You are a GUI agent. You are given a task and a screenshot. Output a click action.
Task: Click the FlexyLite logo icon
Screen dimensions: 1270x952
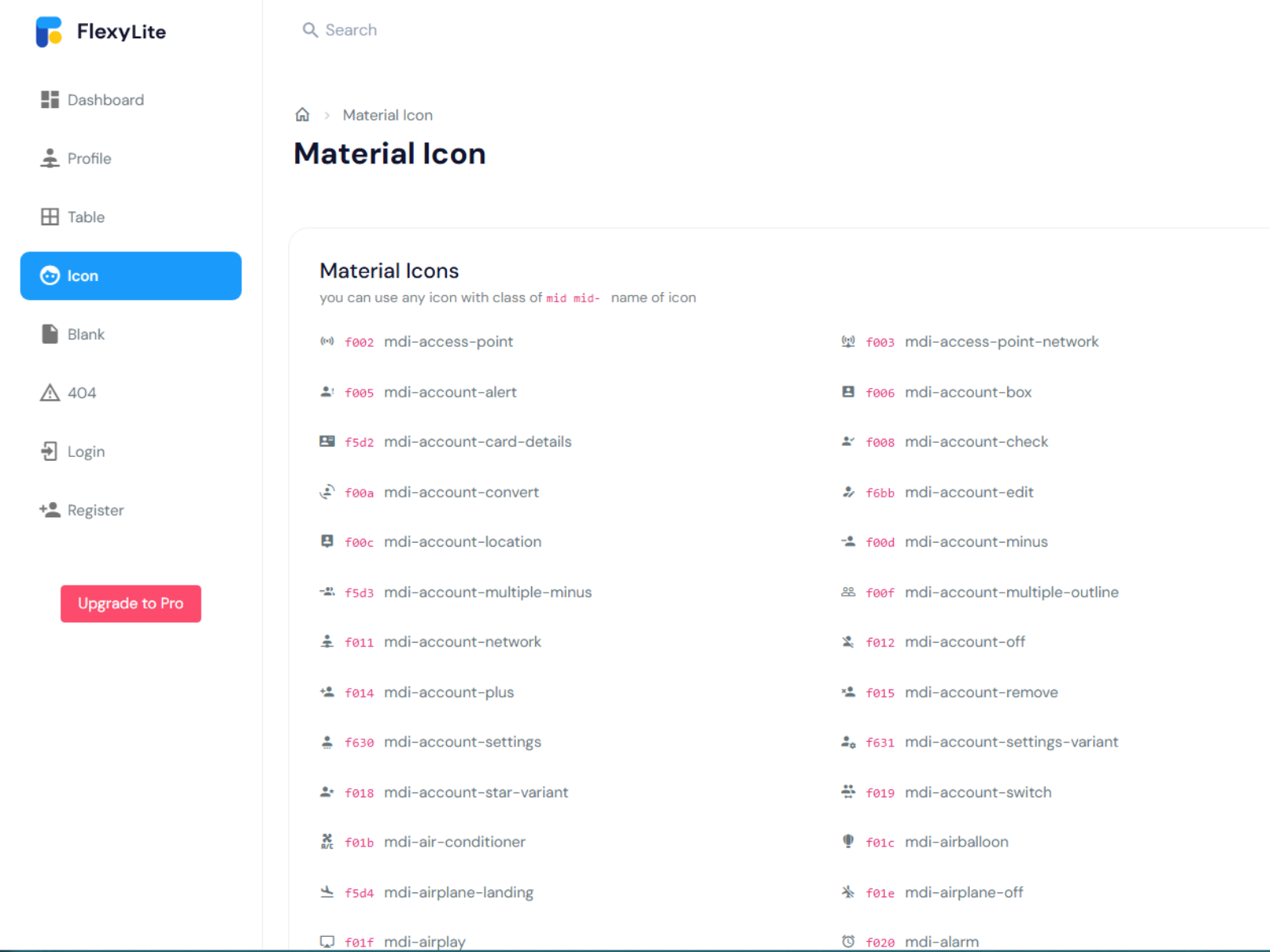click(49, 32)
